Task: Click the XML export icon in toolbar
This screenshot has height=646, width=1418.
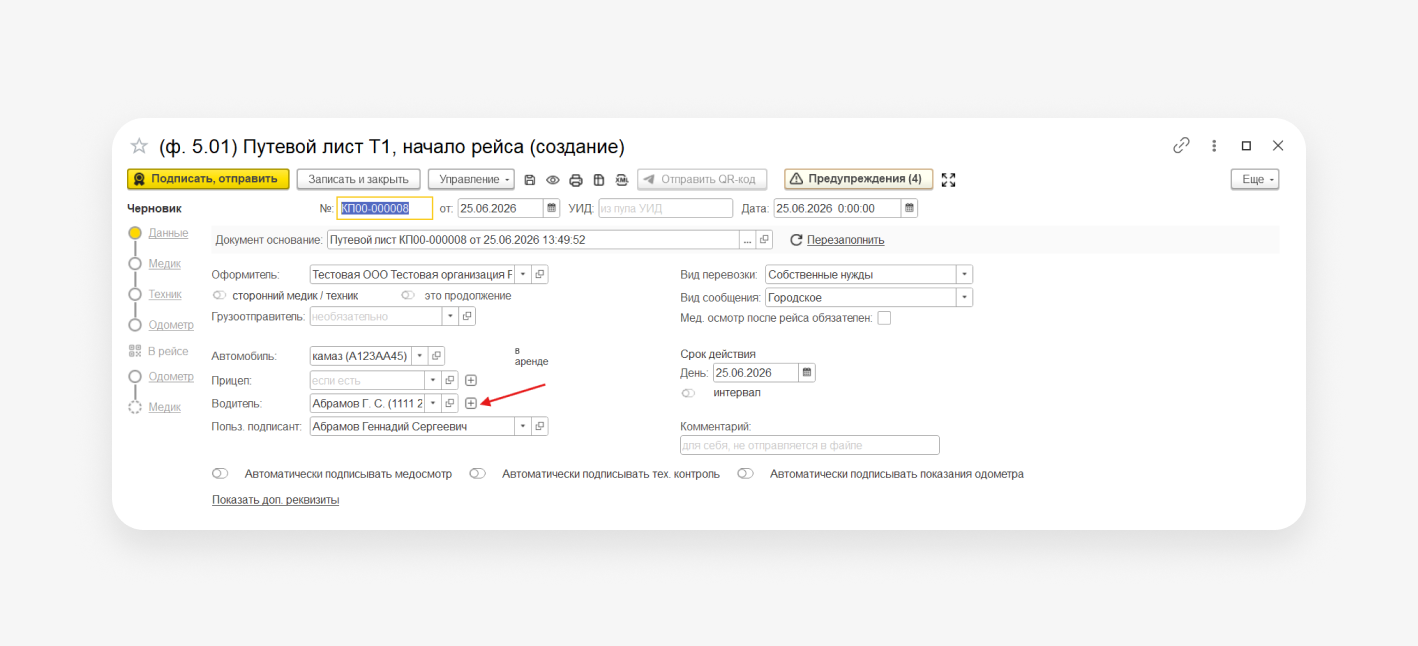Action: click(x=621, y=180)
